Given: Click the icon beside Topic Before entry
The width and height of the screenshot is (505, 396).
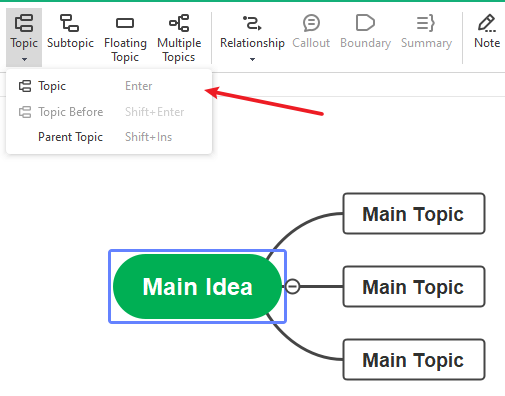Looking at the screenshot, I should tap(25, 112).
